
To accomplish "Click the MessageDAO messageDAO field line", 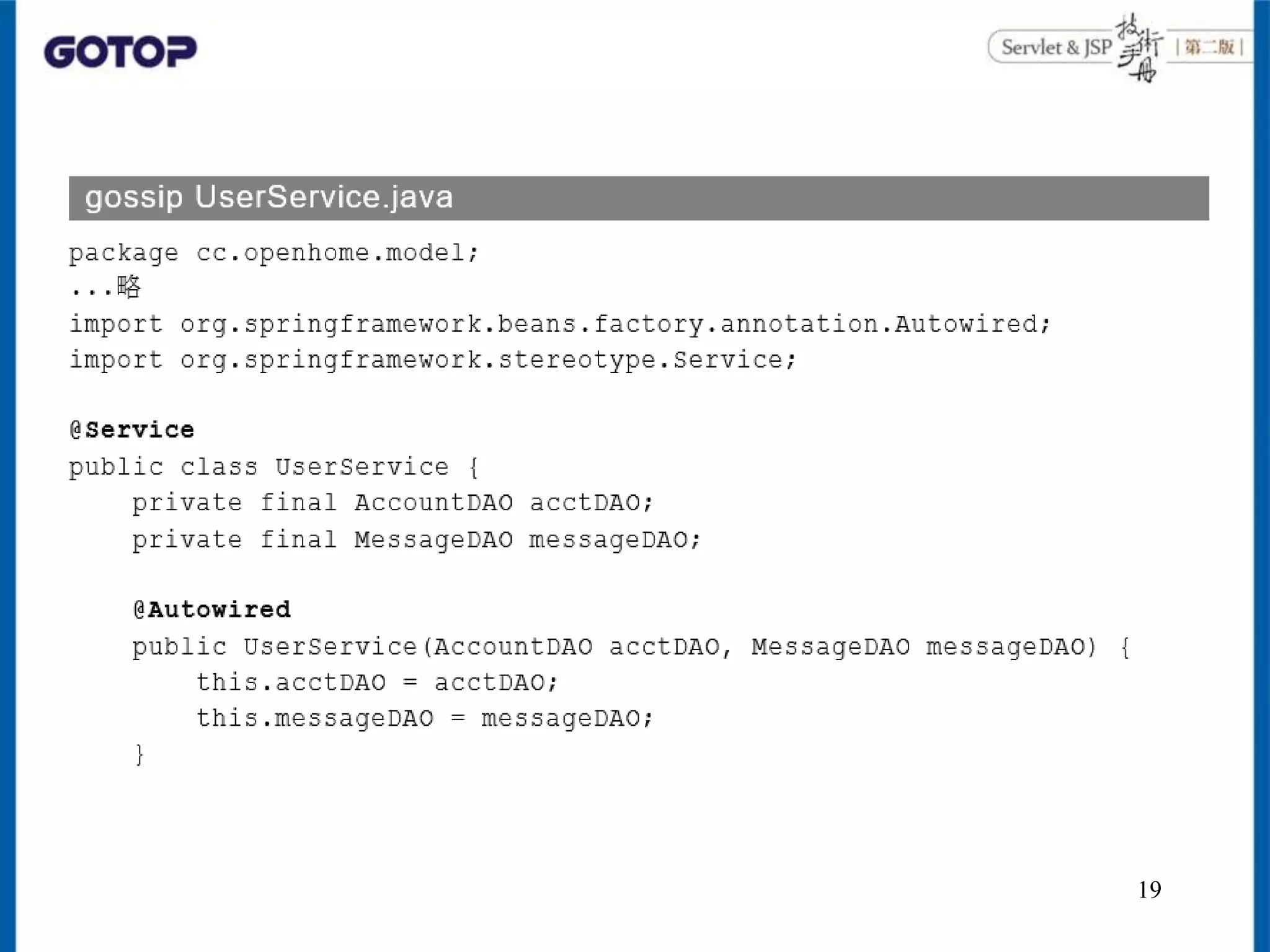I will tap(416, 540).
